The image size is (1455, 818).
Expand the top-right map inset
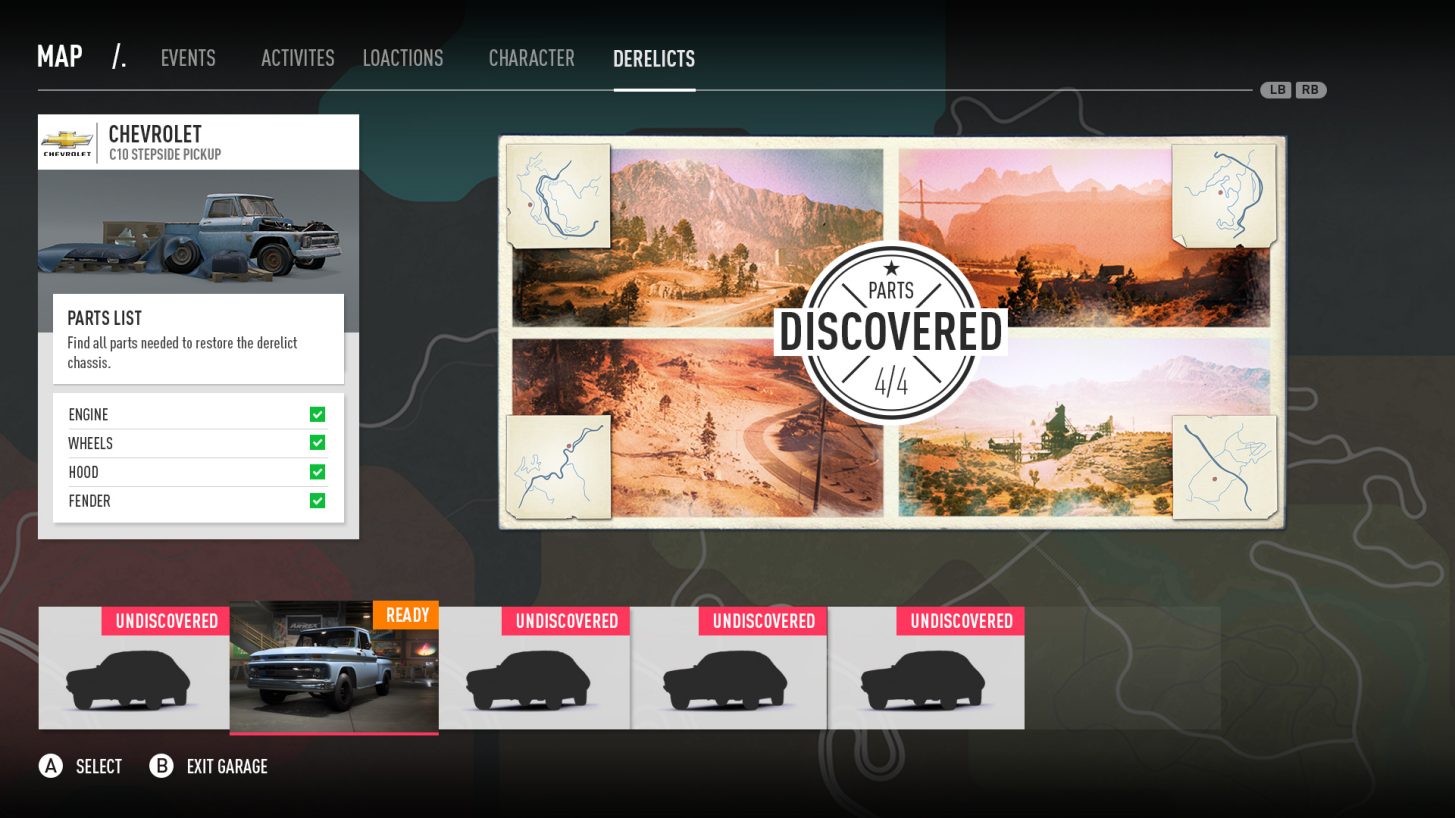point(1224,194)
